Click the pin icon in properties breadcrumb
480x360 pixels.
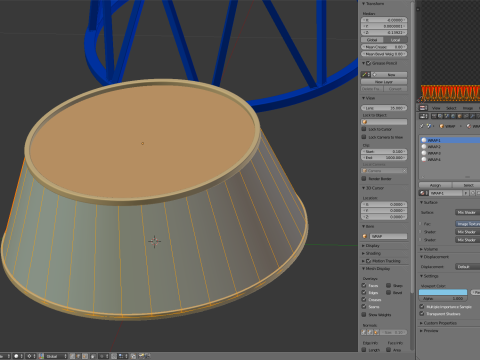421,126
